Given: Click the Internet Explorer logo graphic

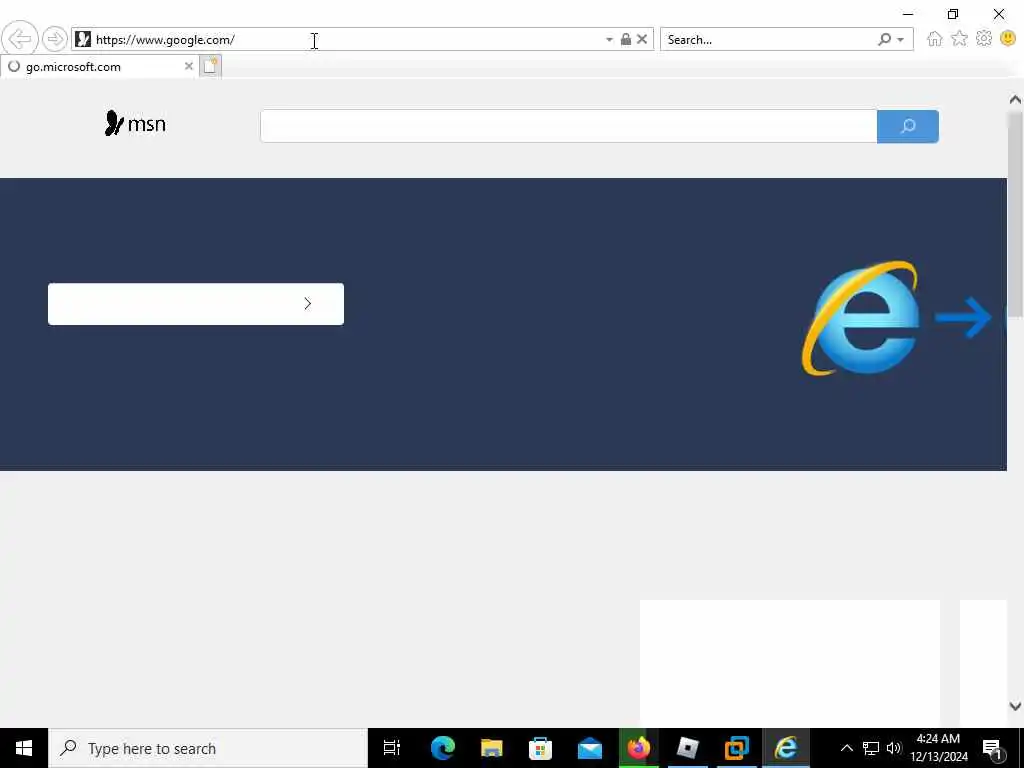Looking at the screenshot, I should [861, 318].
